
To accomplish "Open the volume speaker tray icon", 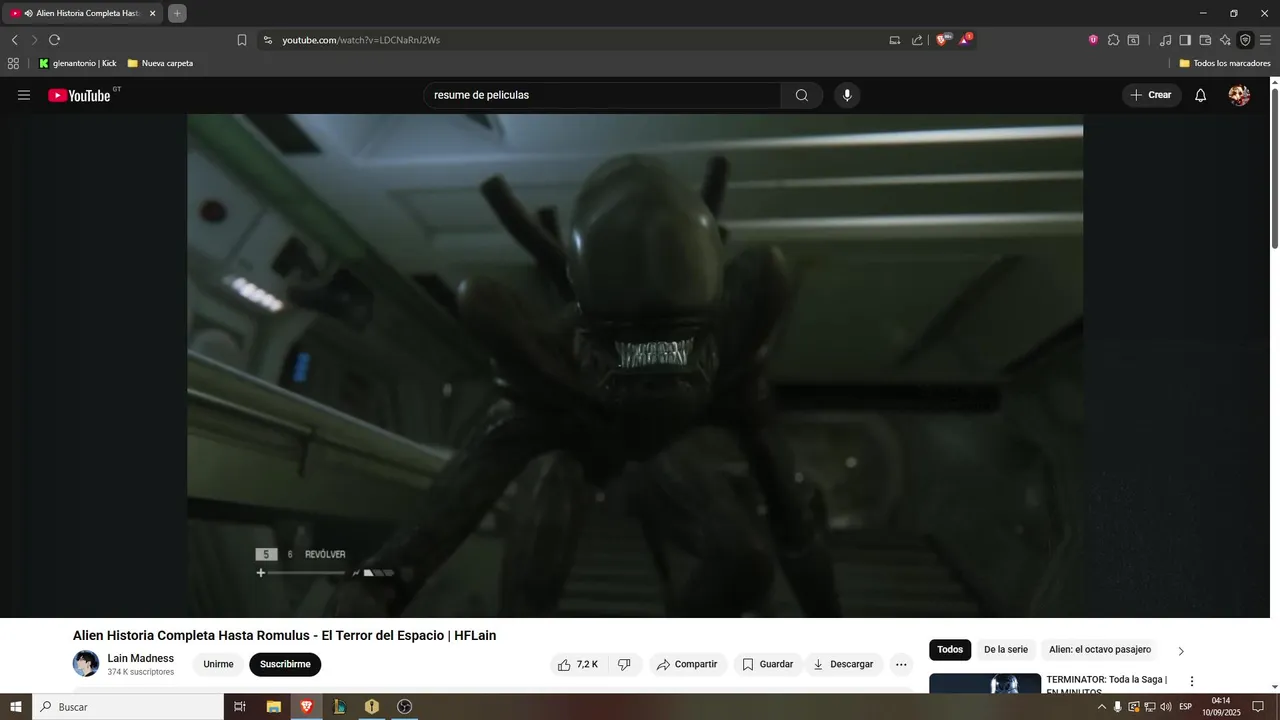I will (1165, 707).
